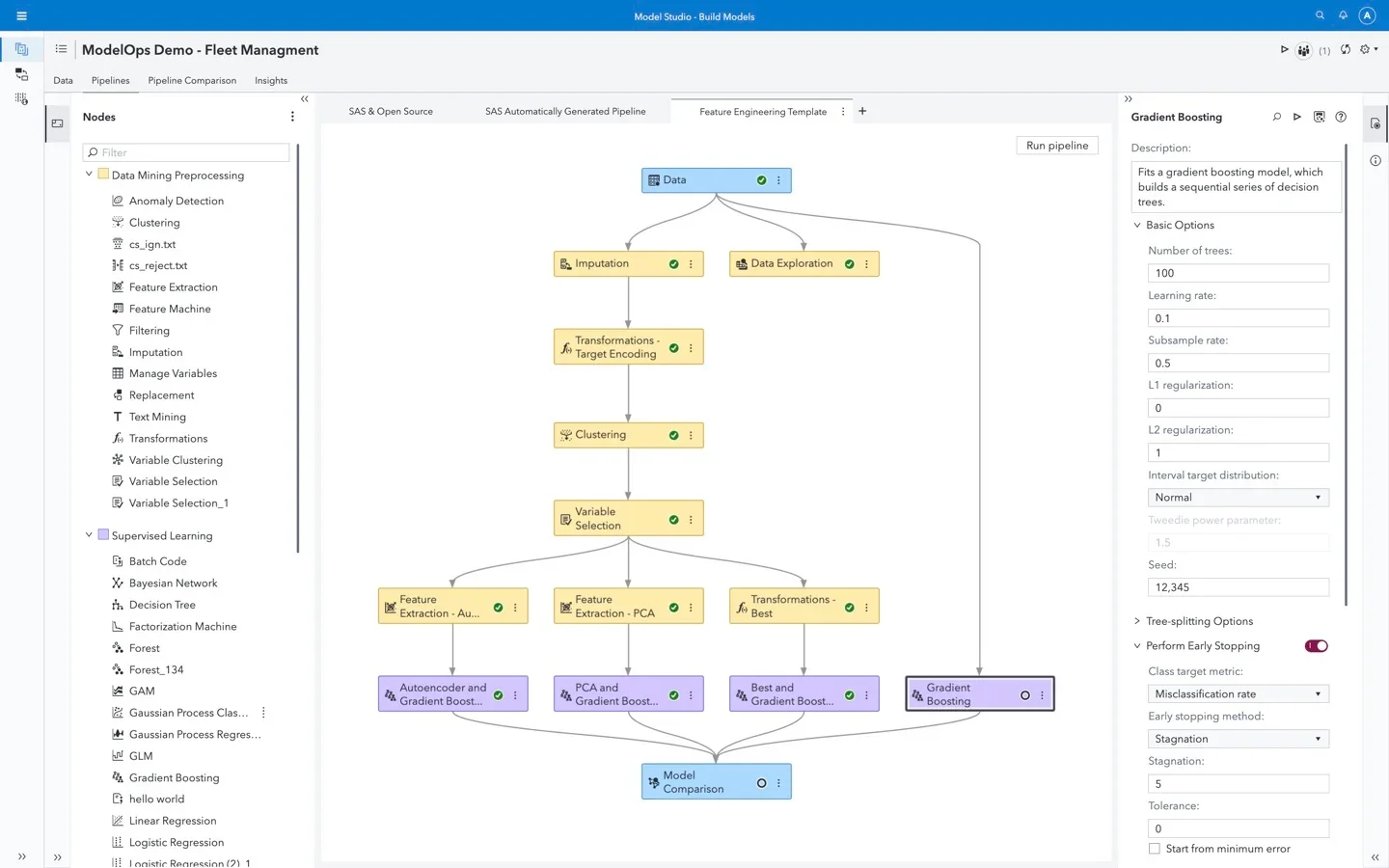Open the search icon in Gradient Boosting panel
Viewport: 1389px width, 868px height.
[1276, 117]
